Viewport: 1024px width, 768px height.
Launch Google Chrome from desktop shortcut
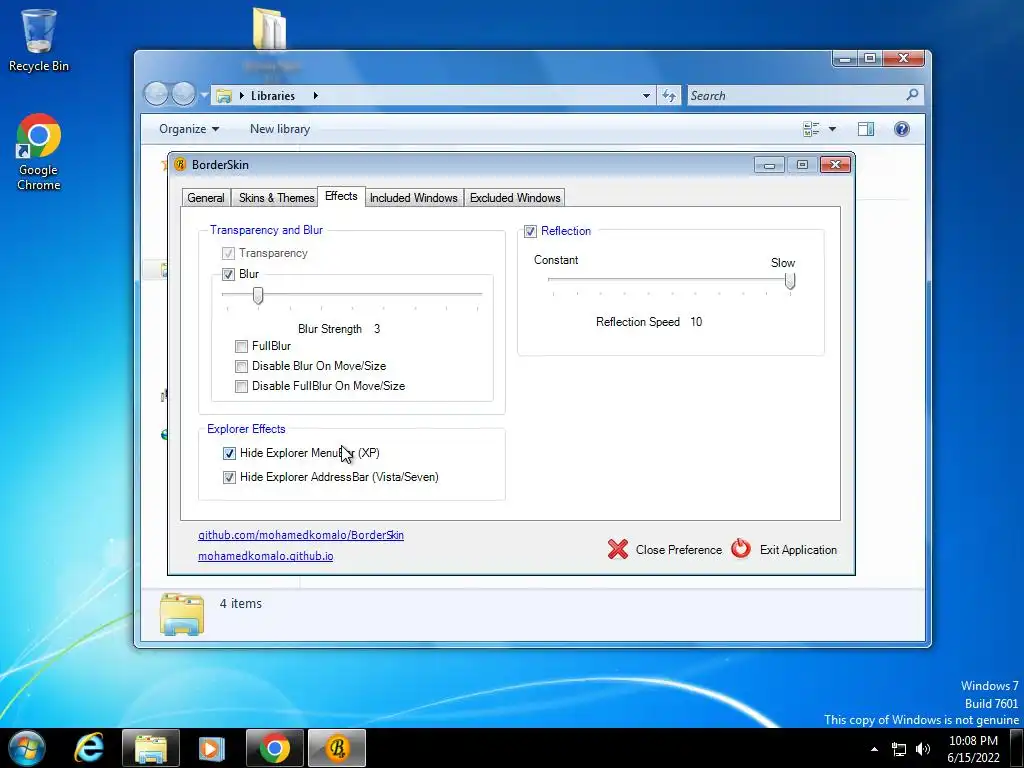[38, 152]
